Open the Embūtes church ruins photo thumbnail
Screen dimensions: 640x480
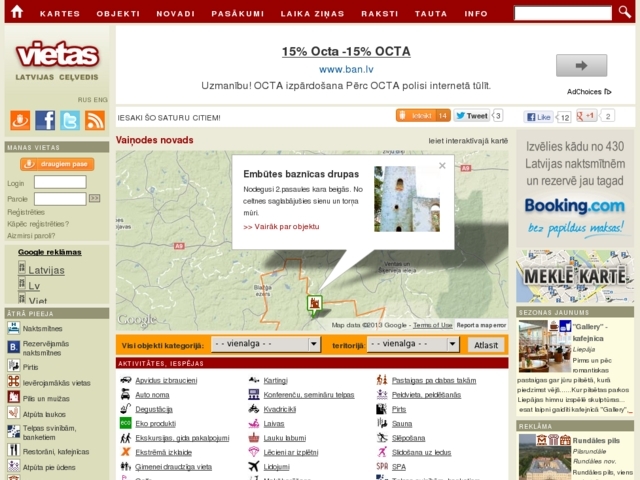406,198
